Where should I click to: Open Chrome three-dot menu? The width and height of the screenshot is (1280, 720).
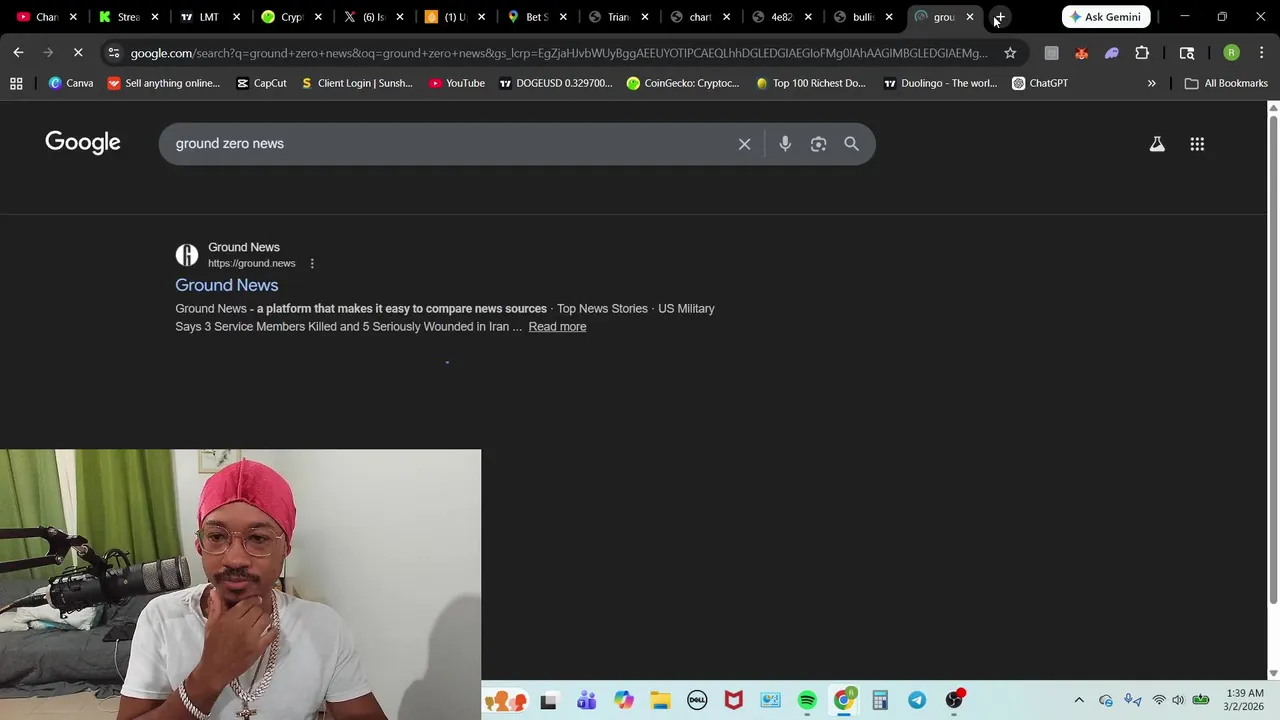[1262, 53]
